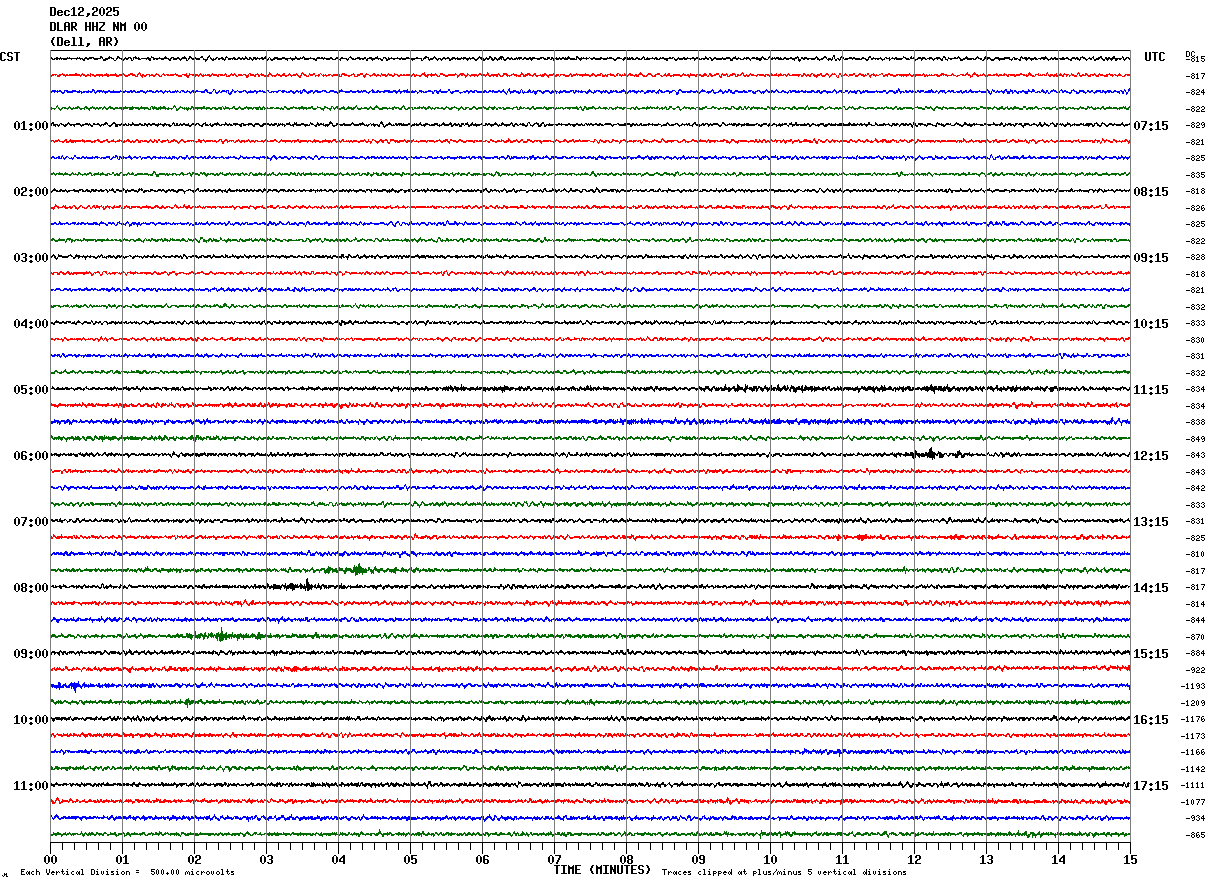Click the 07:15 UTC time label

(x=1150, y=126)
